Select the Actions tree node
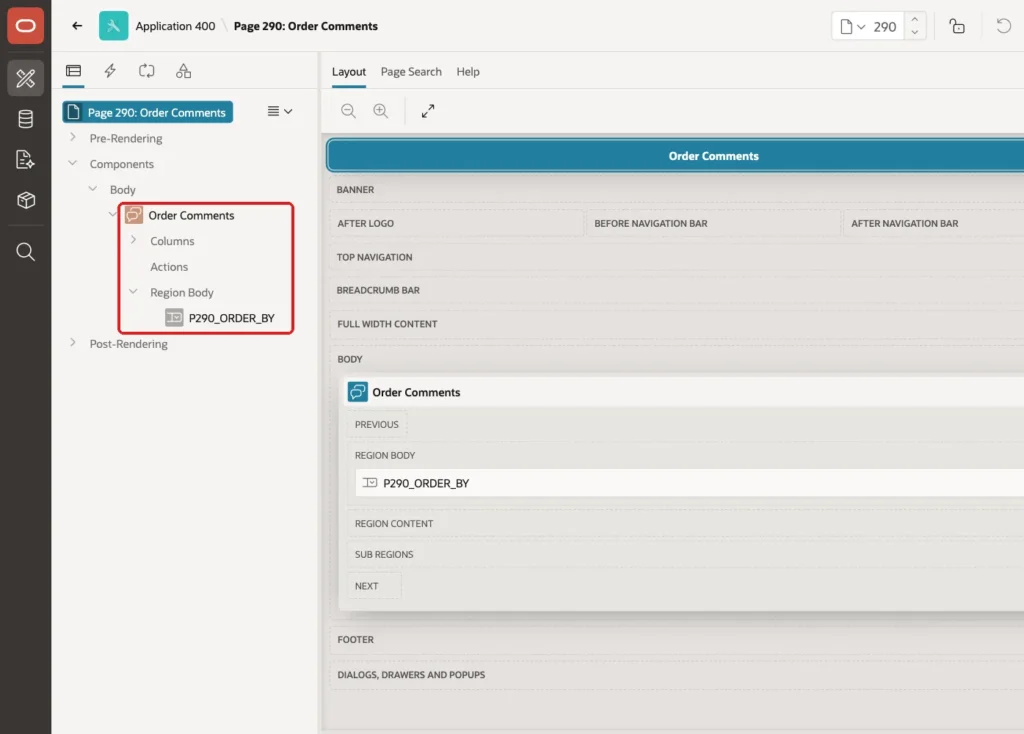 point(169,266)
